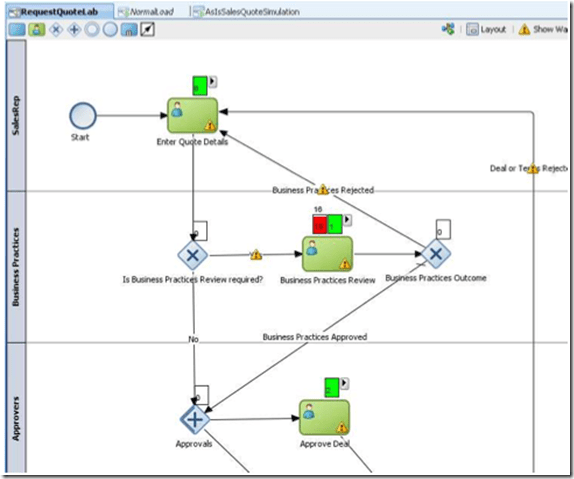Image resolution: width=574 pixels, height=479 pixels.
Task: Select the Approve Deal task node
Action: (325, 417)
